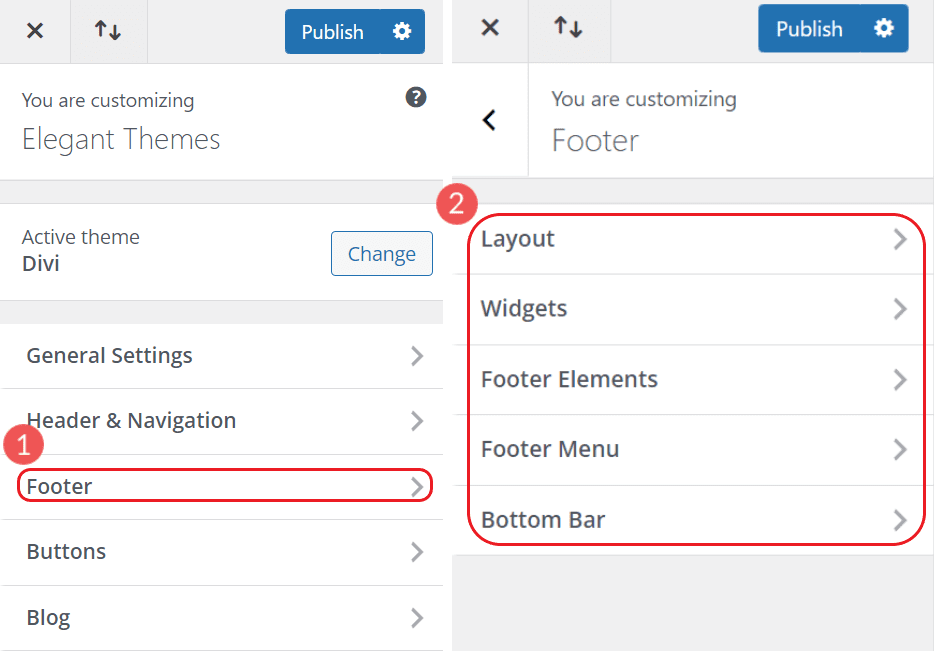The image size is (934, 651).
Task: Click the Publish button
Action: [x=333, y=31]
